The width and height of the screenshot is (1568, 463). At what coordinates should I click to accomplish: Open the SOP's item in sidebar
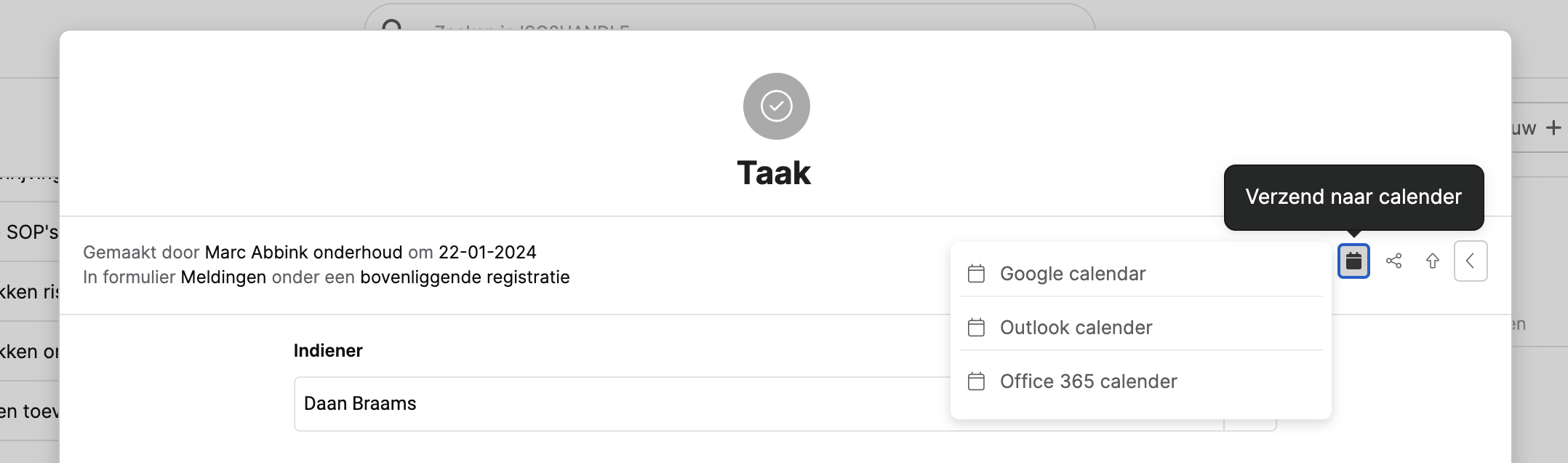point(31,232)
